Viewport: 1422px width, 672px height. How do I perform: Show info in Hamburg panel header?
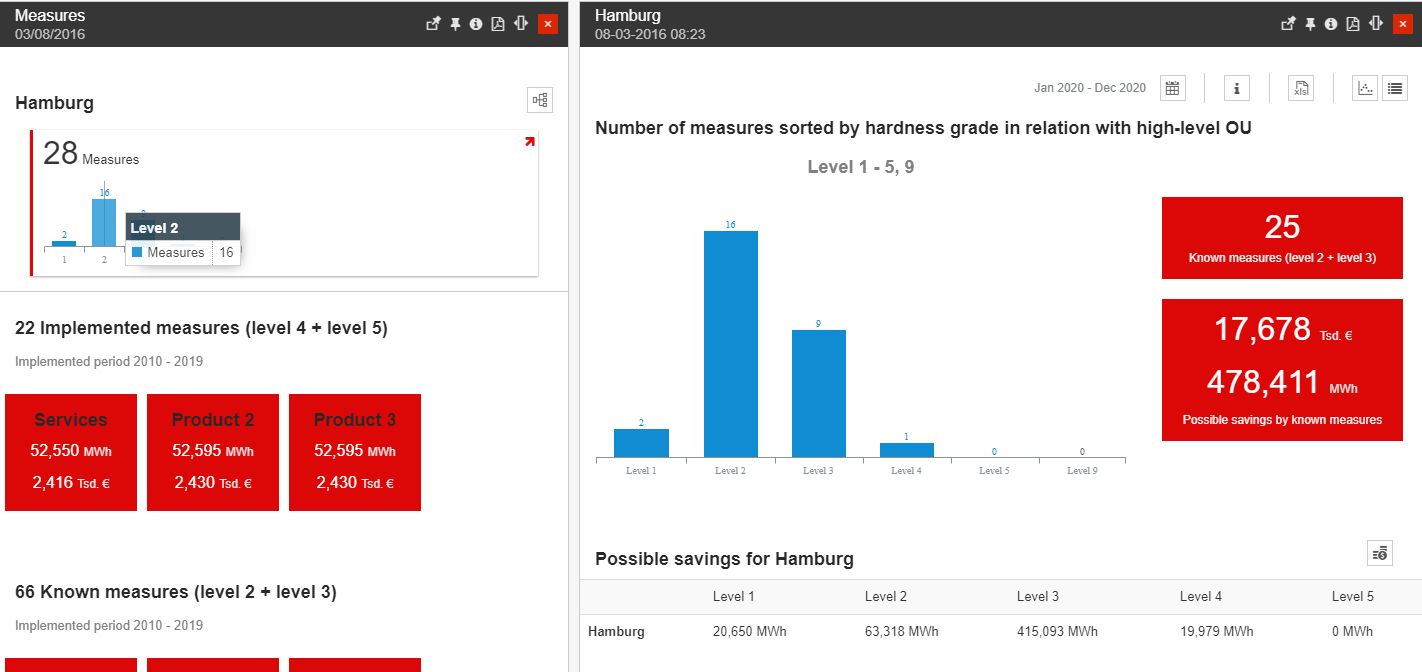(1331, 24)
